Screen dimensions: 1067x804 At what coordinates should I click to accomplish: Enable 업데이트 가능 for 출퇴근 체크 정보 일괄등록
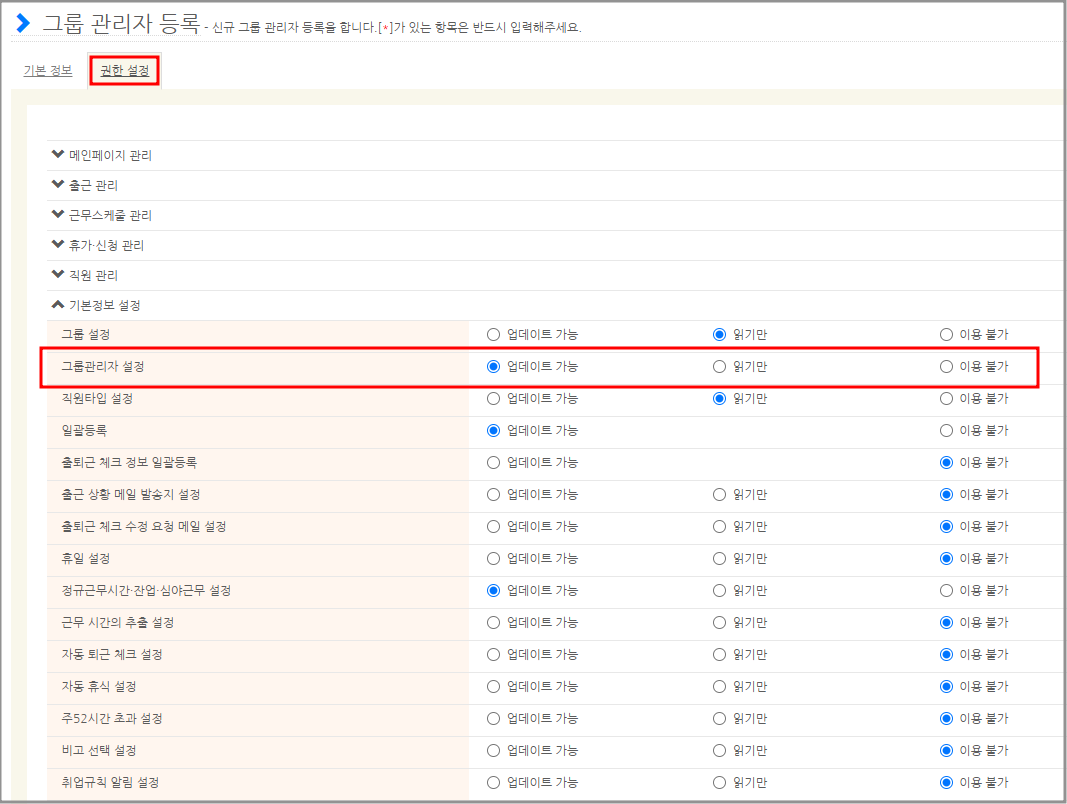(x=493, y=462)
